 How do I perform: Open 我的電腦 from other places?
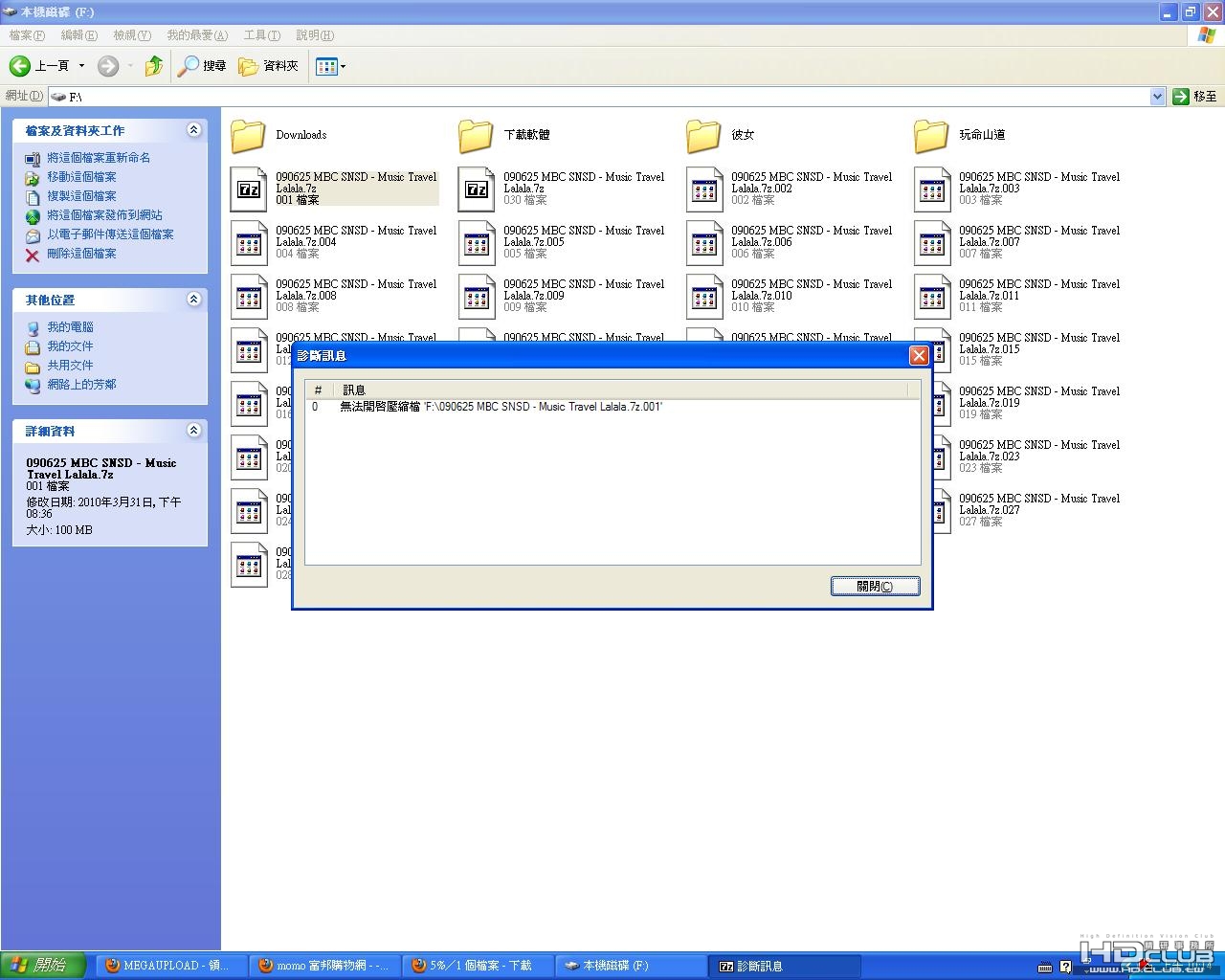point(70,327)
